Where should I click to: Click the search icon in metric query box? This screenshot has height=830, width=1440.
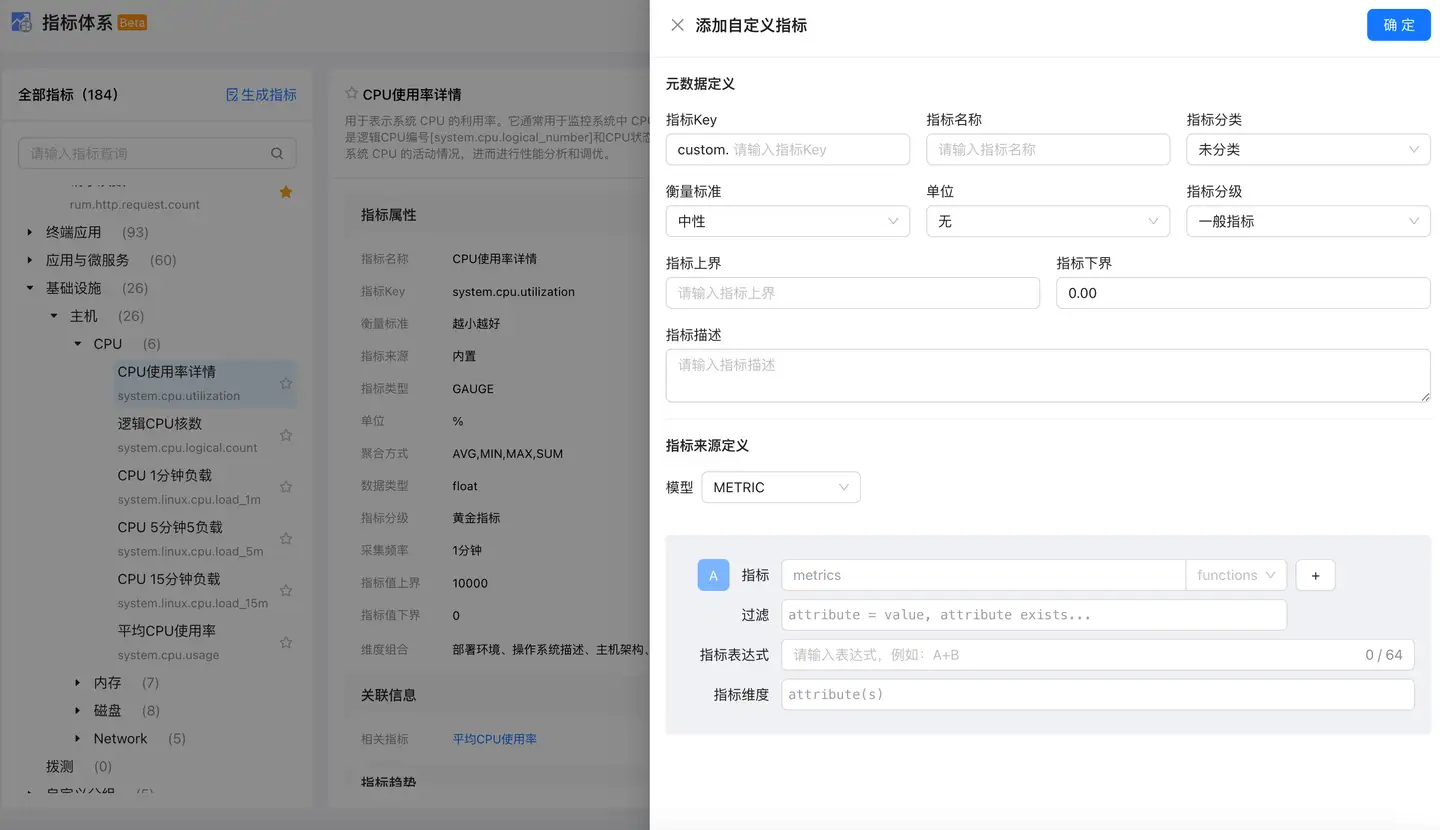(x=277, y=153)
